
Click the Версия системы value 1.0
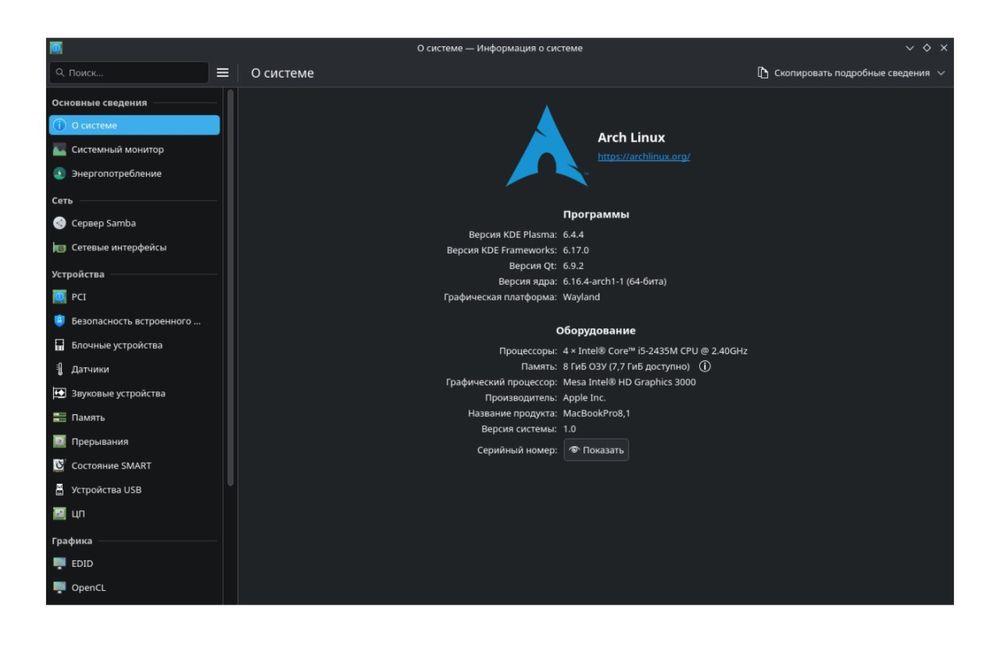point(570,429)
